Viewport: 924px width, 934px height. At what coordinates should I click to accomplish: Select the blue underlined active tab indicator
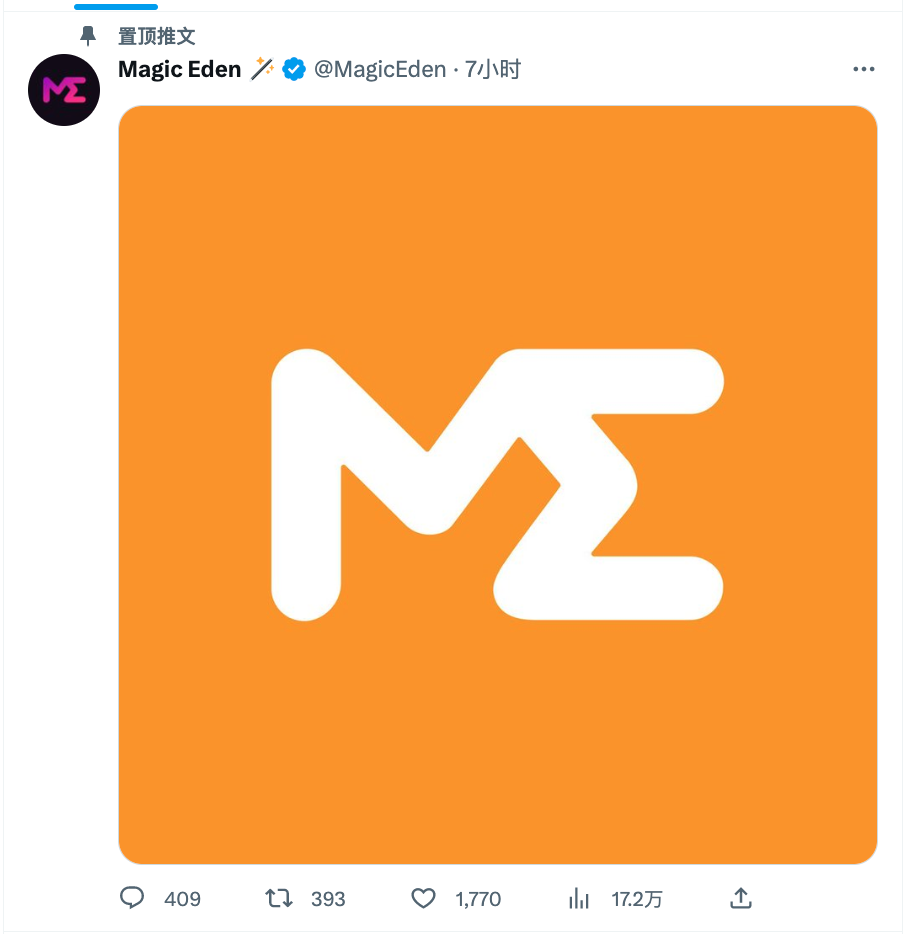116,7
